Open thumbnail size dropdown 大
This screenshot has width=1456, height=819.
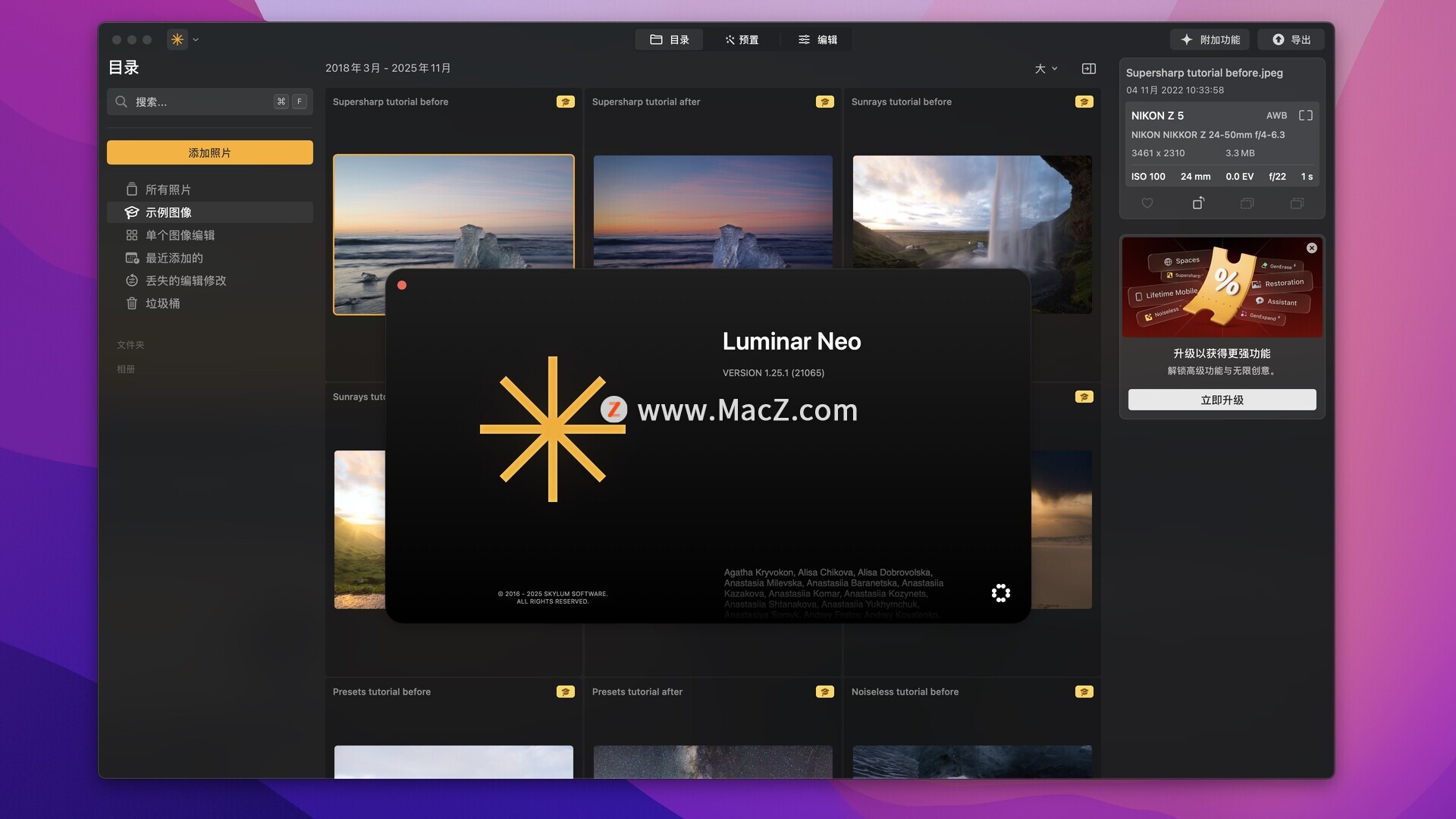(x=1046, y=68)
